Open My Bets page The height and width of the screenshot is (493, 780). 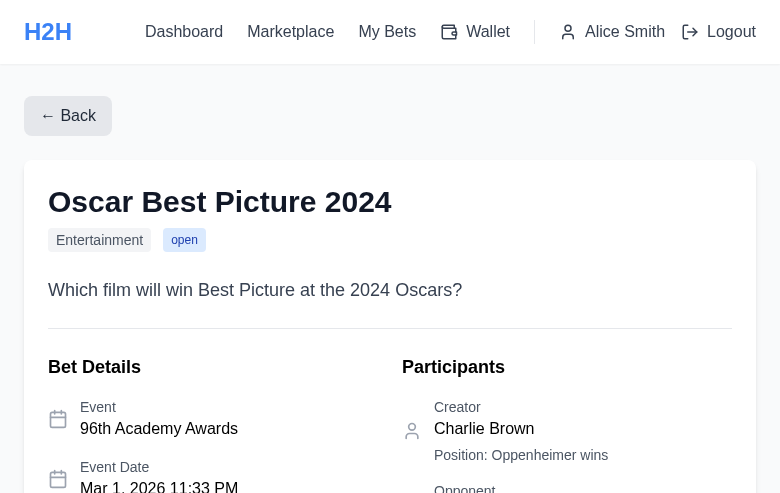tap(387, 32)
